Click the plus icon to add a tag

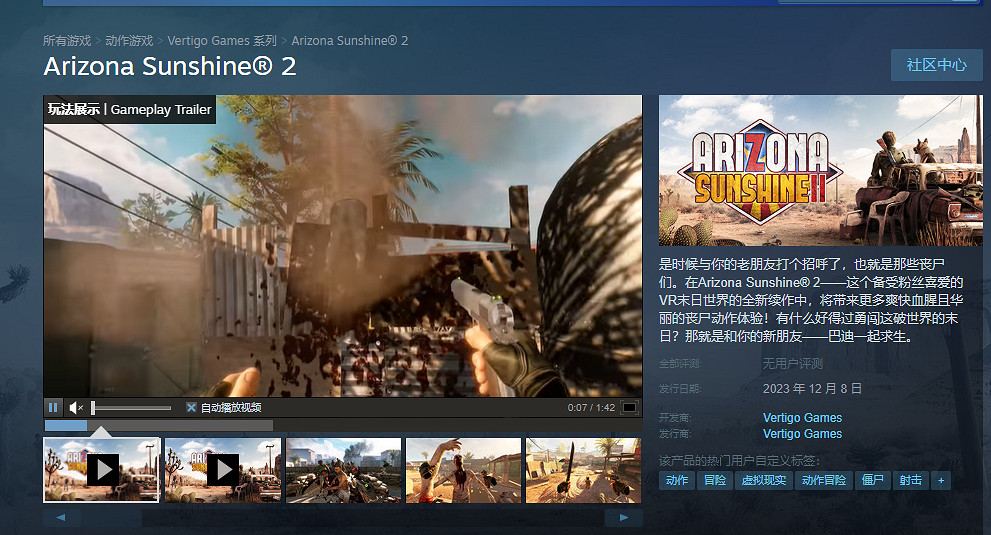[x=940, y=480]
